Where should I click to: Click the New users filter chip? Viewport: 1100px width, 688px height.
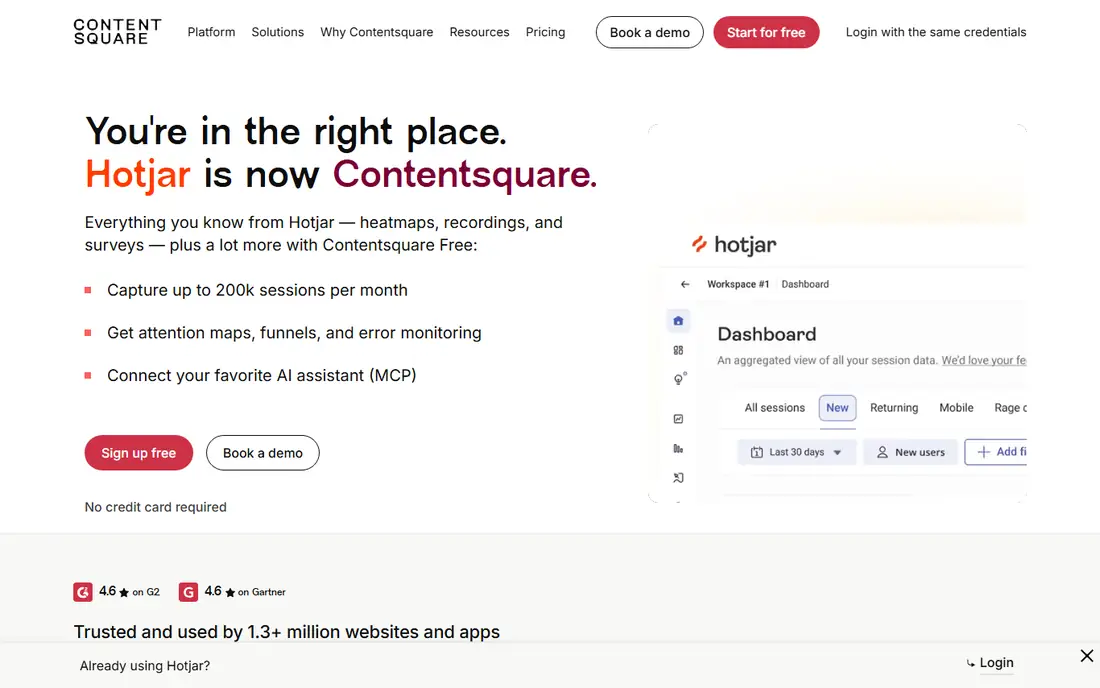(910, 452)
